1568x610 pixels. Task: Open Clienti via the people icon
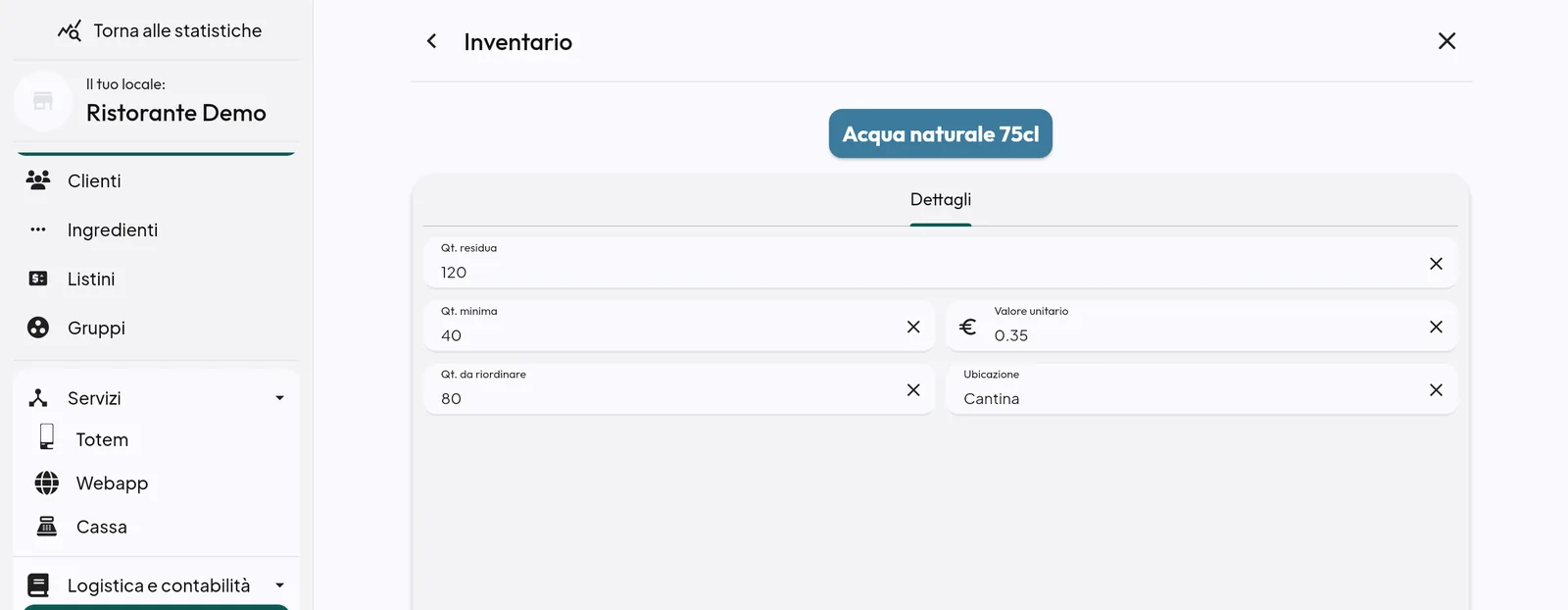(x=38, y=180)
